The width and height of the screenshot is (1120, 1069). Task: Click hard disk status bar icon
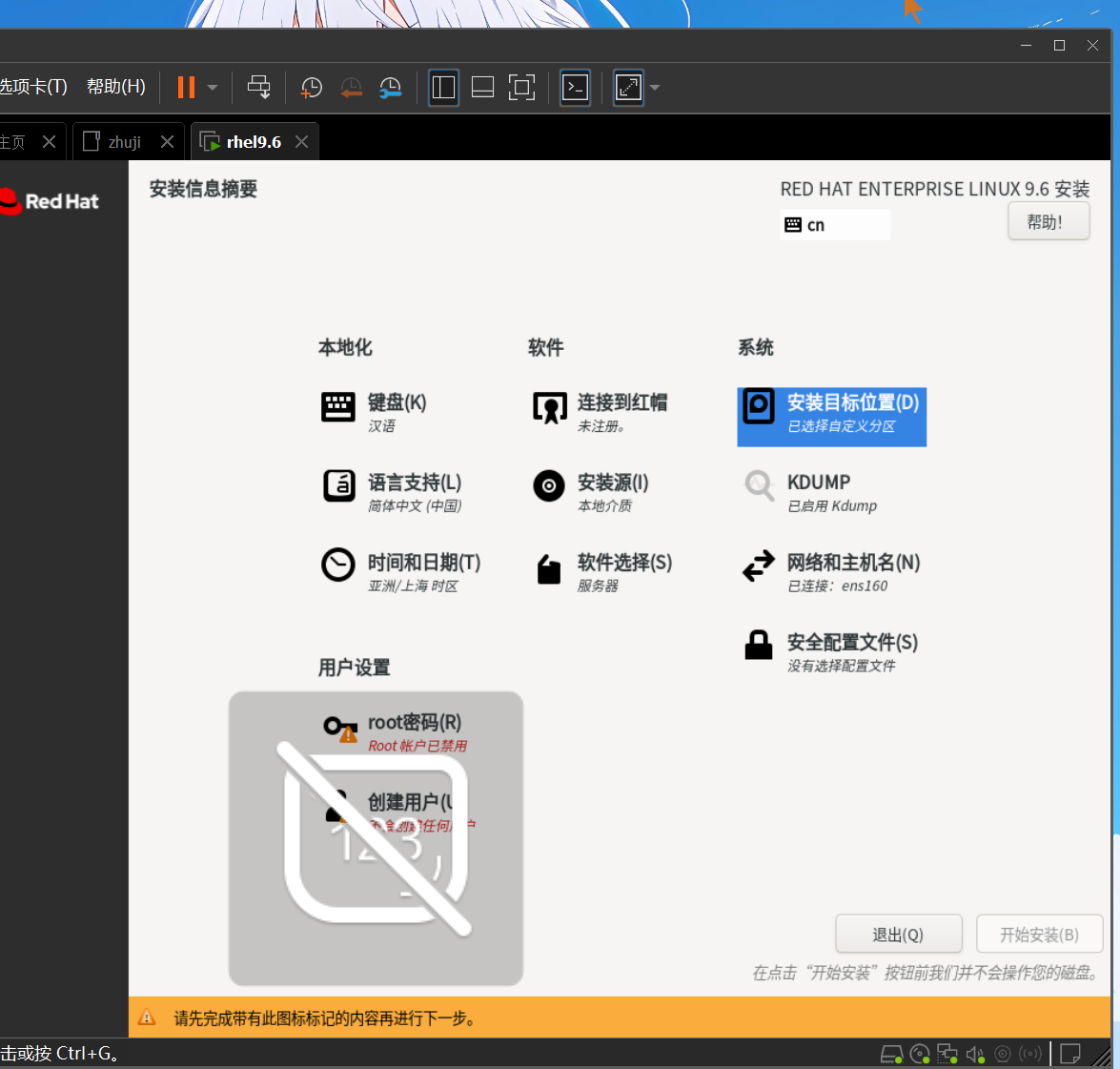click(891, 1054)
